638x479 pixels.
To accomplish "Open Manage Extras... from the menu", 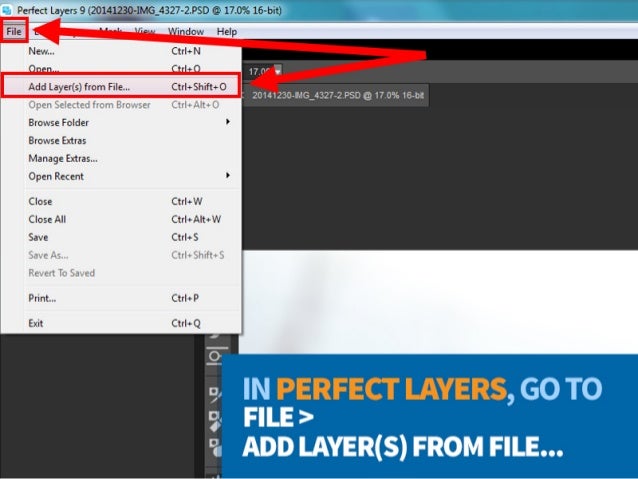I will click(x=121, y=158).
